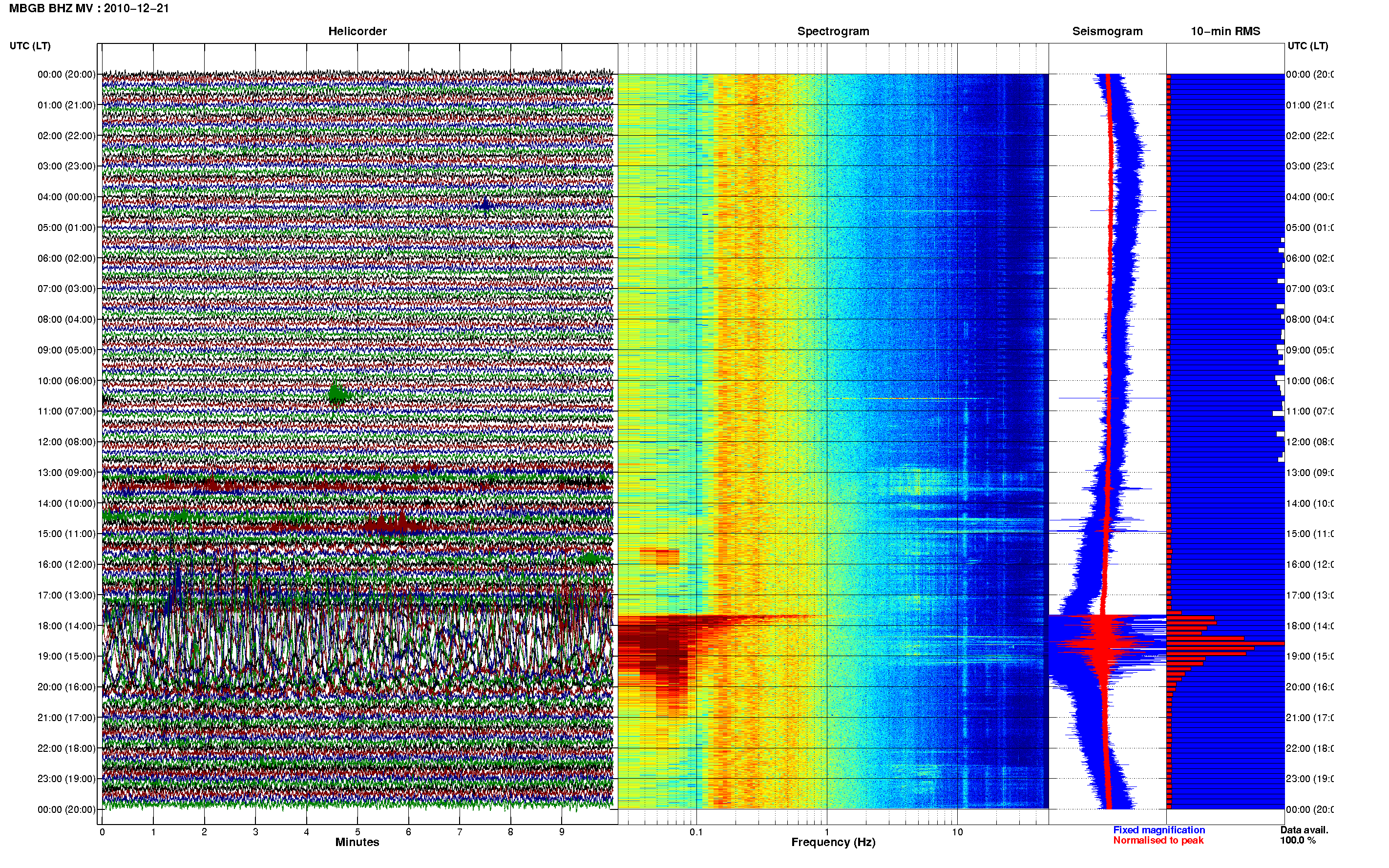Click the 'Helicorder' panel heading
Image resolution: width=1389 pixels, height=868 pixels.
coord(357,32)
